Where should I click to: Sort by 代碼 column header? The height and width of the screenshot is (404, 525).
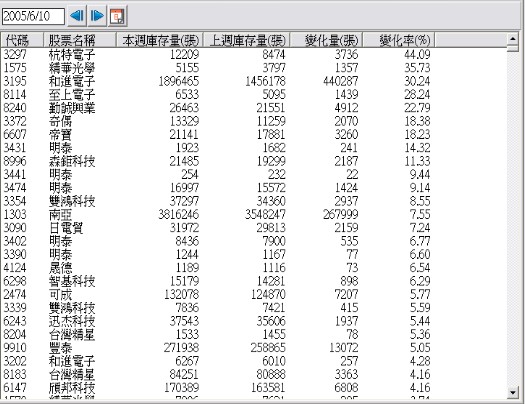pos(22,40)
